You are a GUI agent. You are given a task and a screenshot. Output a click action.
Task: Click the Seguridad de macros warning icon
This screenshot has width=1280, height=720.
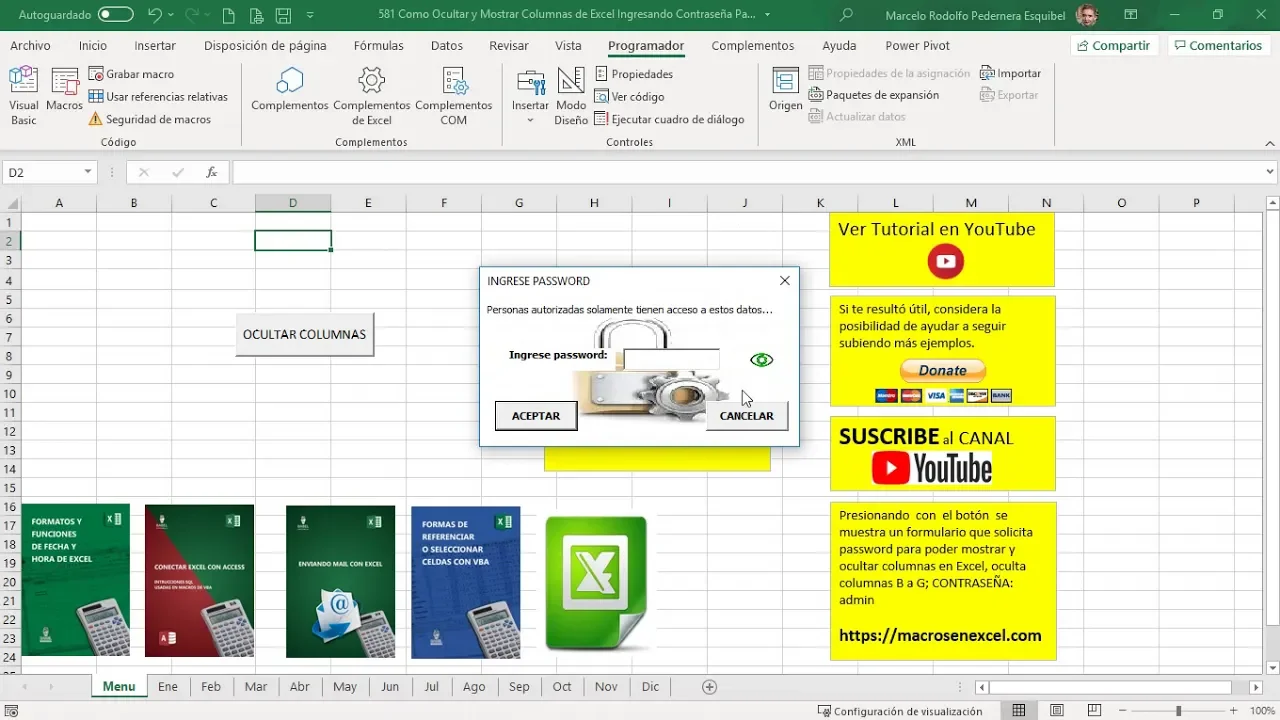(96, 119)
